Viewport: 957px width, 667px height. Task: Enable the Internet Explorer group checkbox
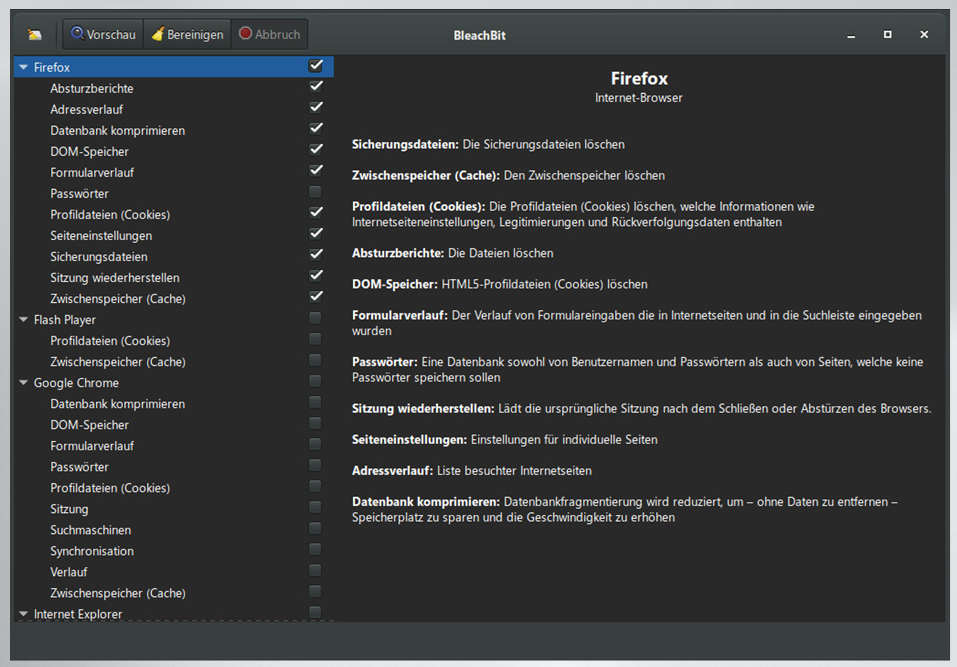coord(315,612)
